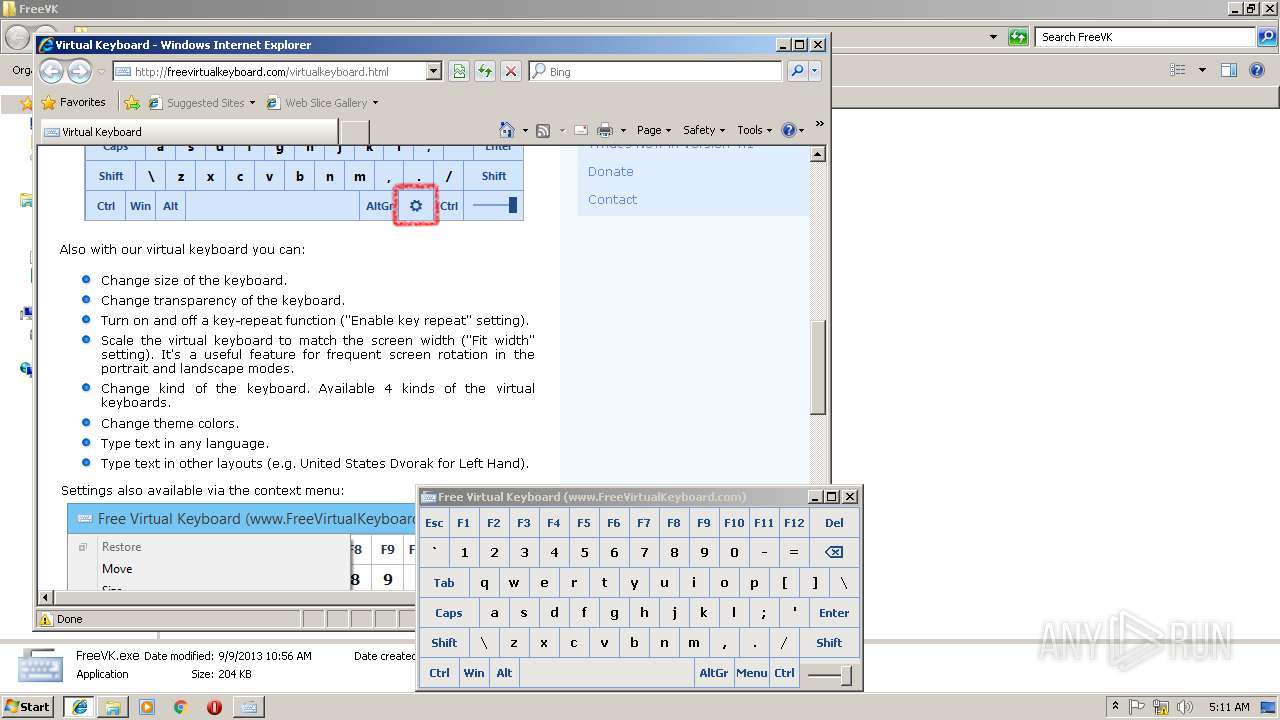1280x720 pixels.
Task: Toggle left Shift key on virtual keyboard
Action: (x=444, y=643)
